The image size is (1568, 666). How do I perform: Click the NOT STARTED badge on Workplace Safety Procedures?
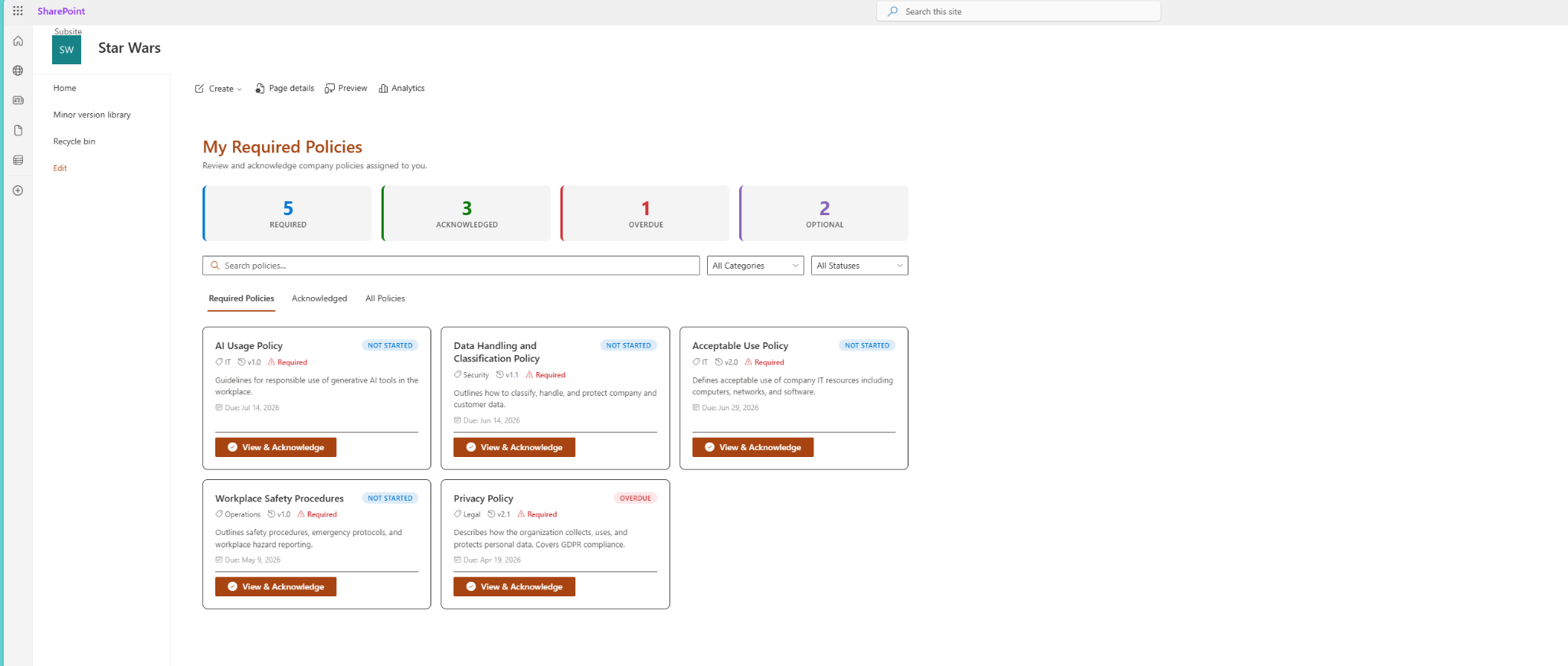(390, 498)
